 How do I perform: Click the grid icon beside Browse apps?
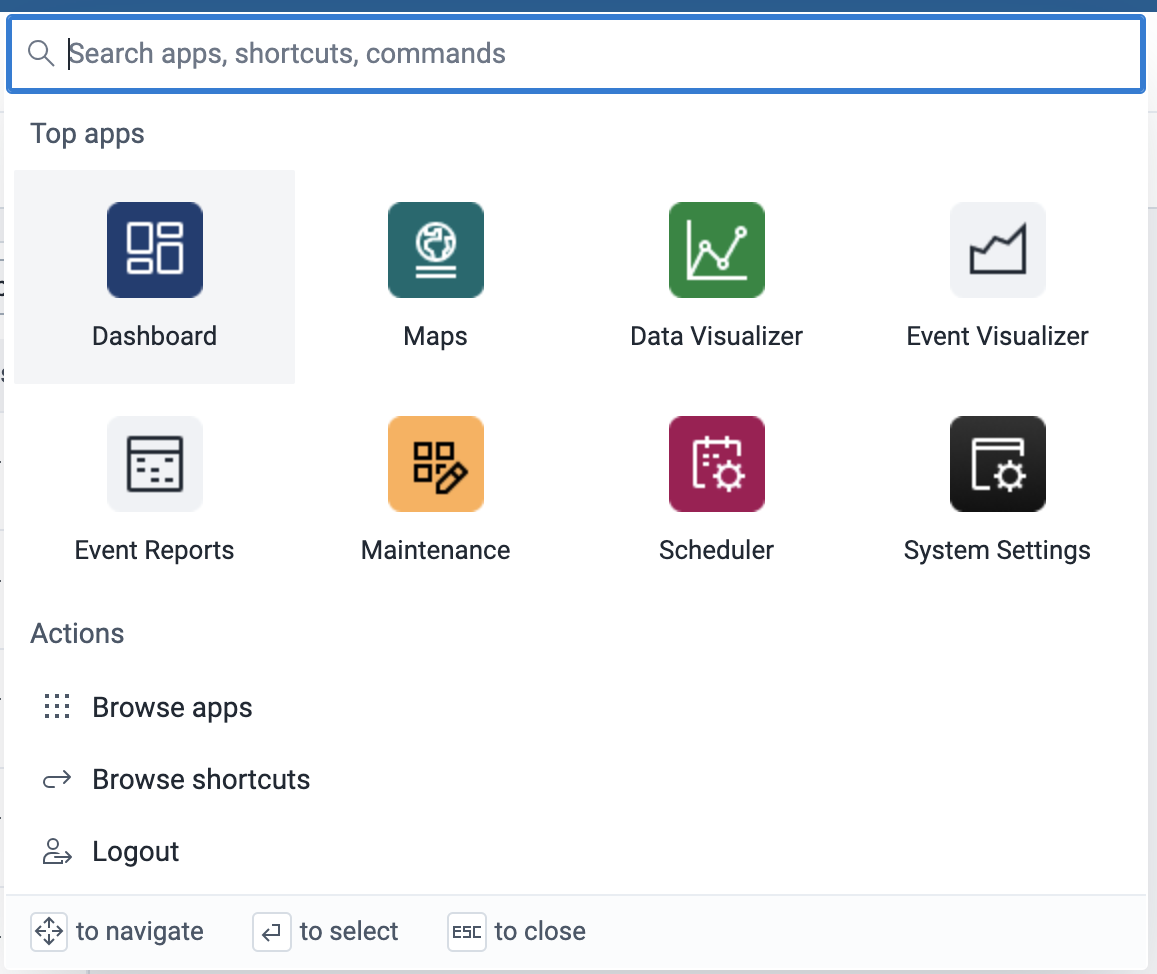click(57, 707)
